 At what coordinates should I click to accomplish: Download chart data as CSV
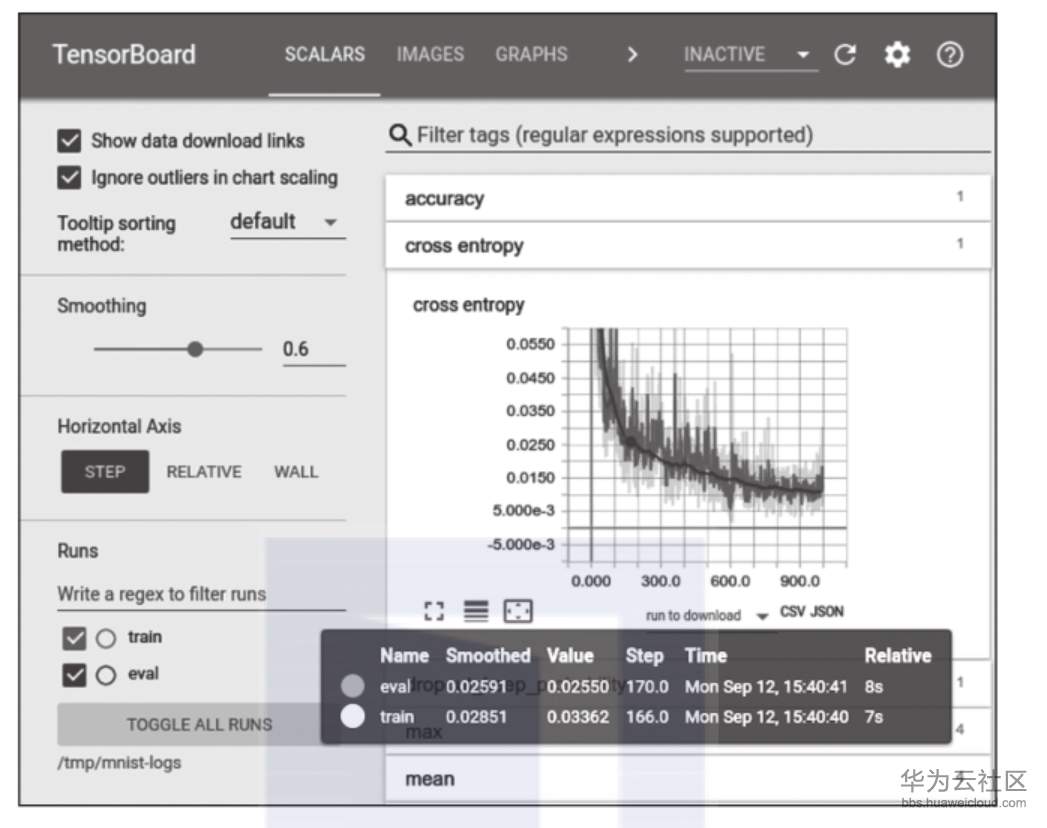792,612
